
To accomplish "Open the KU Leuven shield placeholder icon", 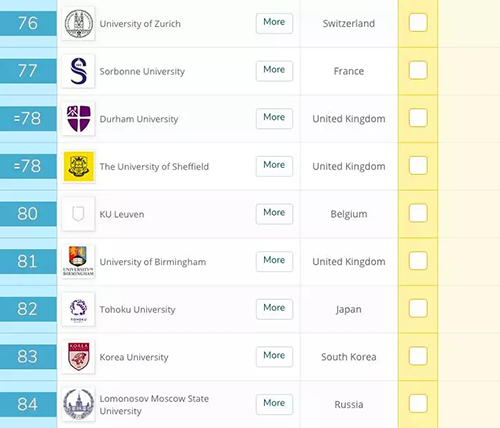I will click(78, 214).
